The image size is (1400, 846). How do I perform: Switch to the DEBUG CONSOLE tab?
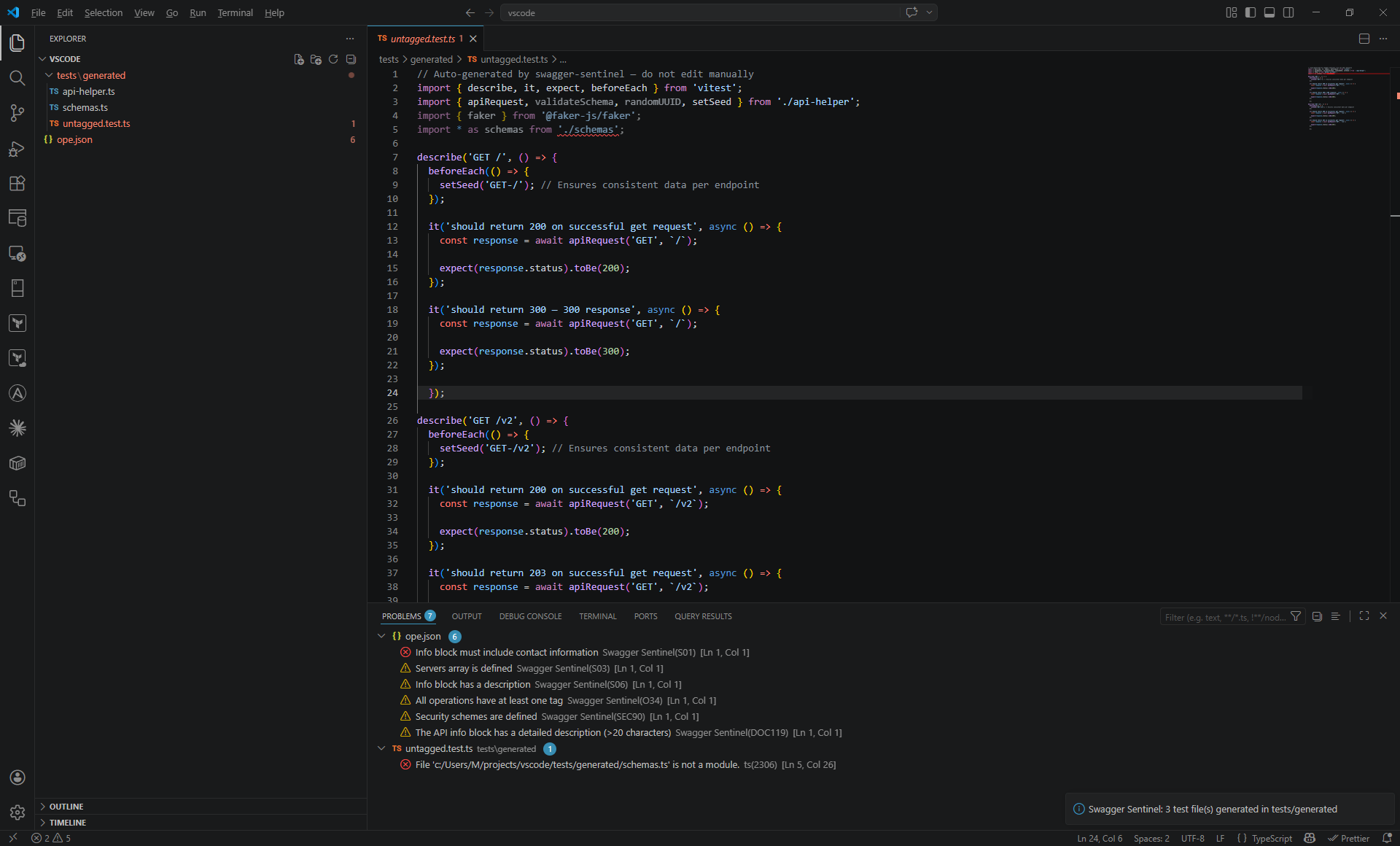(x=530, y=616)
